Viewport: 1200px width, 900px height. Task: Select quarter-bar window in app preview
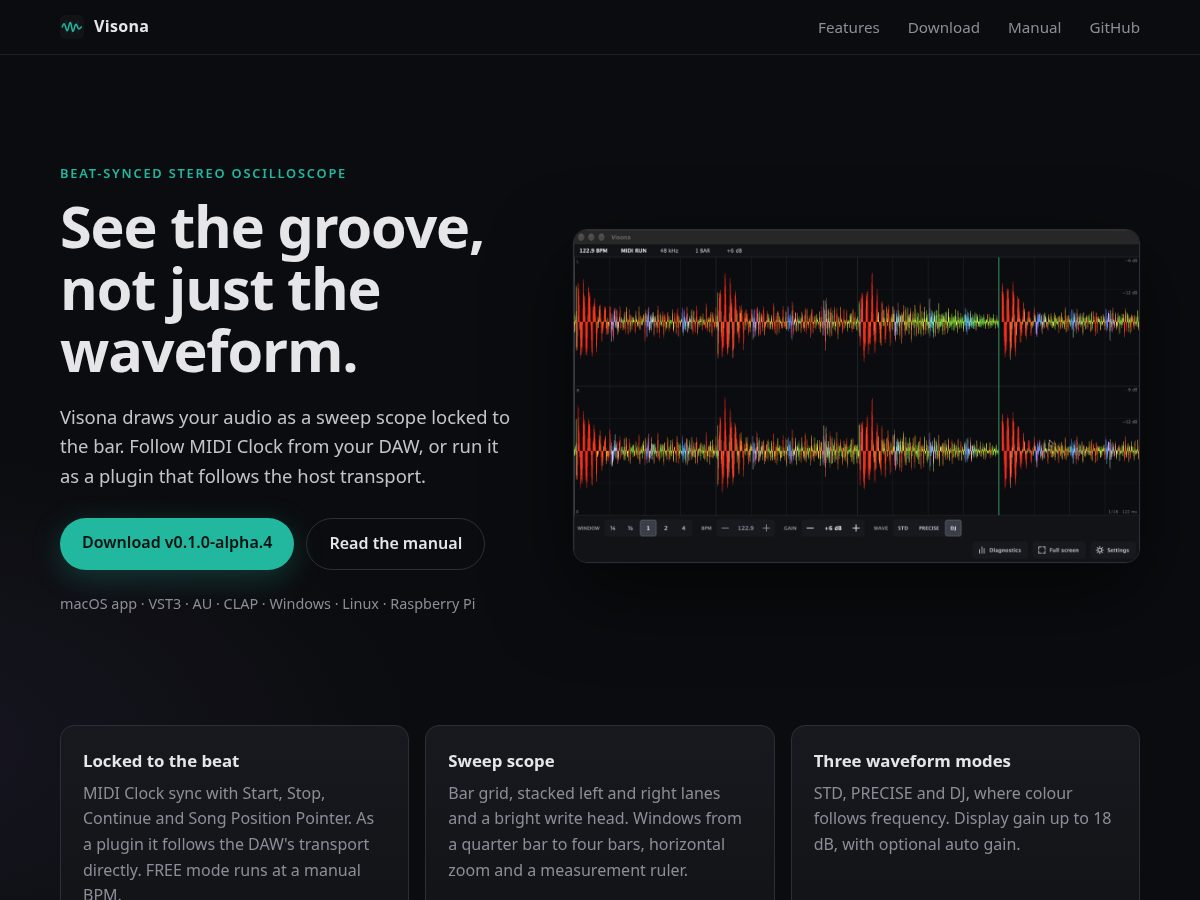(613, 528)
